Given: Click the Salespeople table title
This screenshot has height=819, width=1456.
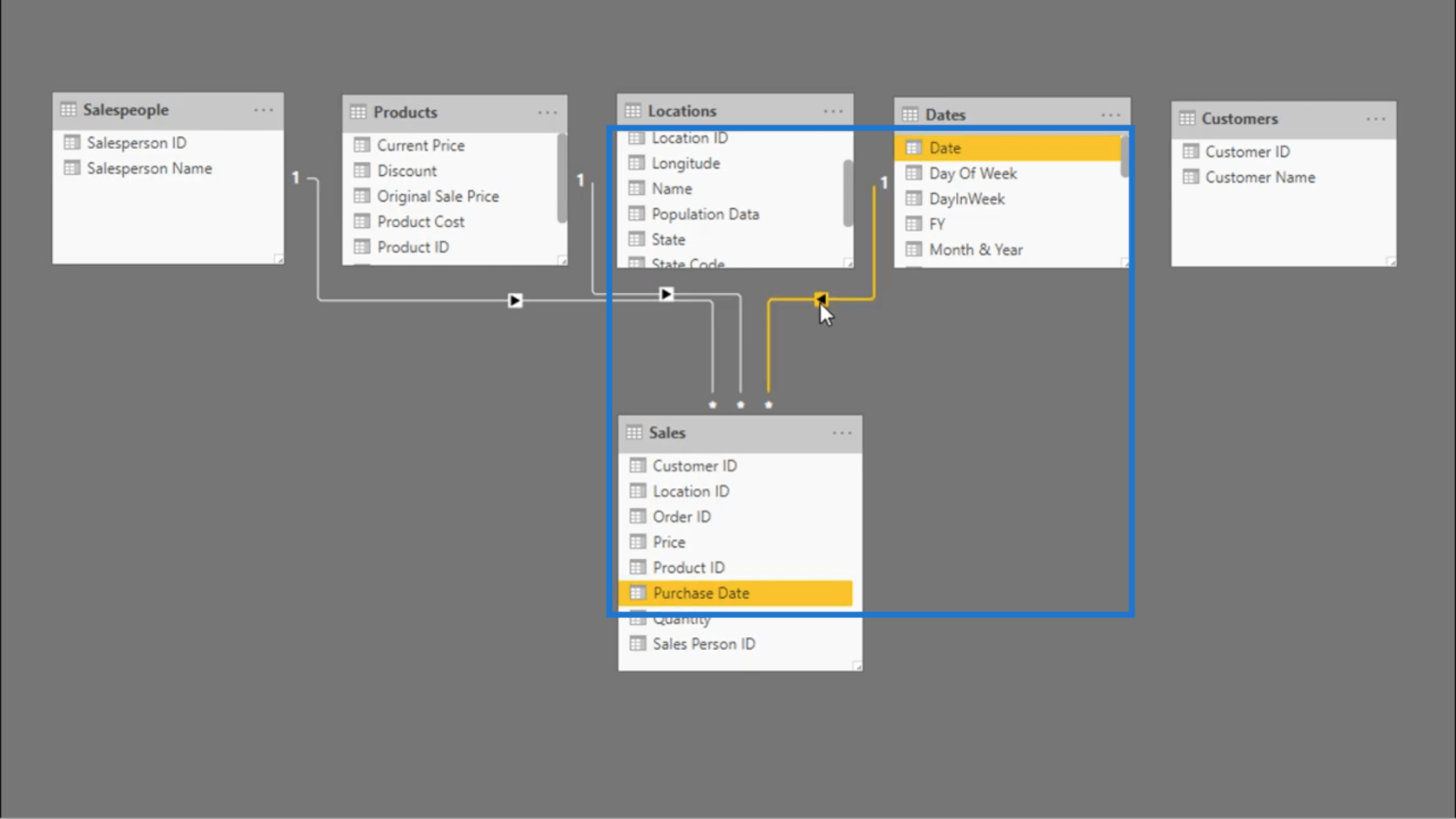Looking at the screenshot, I should [x=126, y=110].
